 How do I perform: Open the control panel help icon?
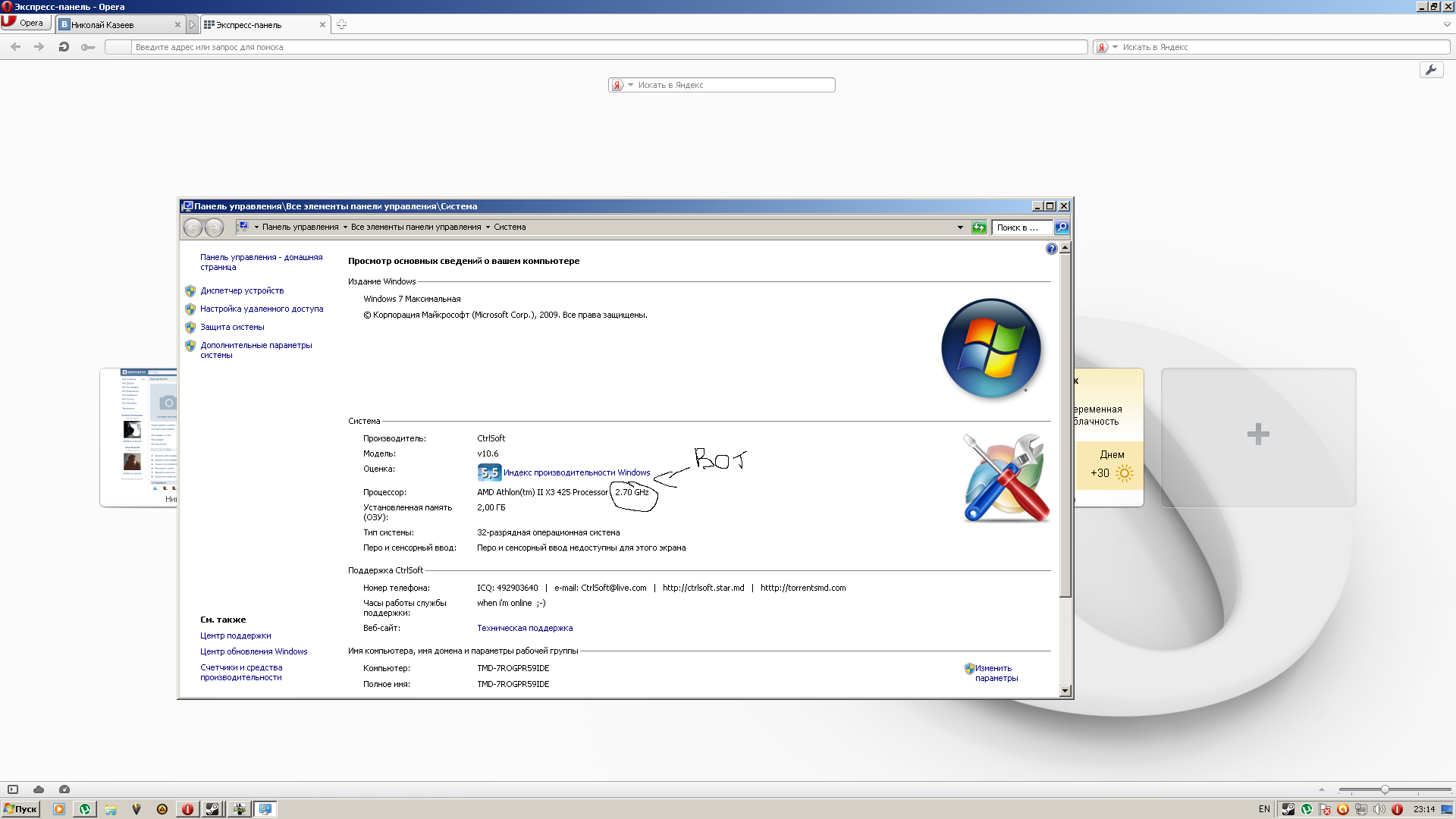click(x=1051, y=249)
